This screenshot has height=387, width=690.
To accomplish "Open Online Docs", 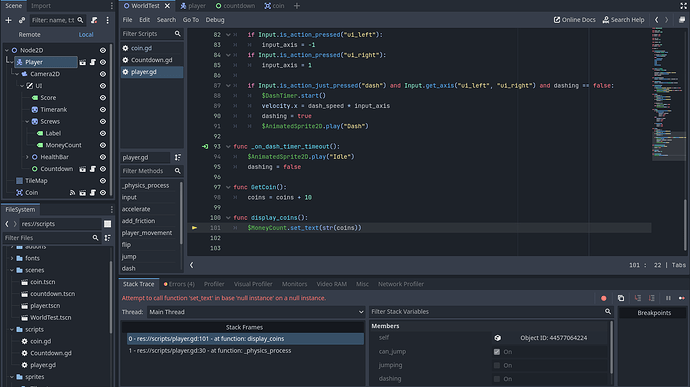I will tap(574, 20).
